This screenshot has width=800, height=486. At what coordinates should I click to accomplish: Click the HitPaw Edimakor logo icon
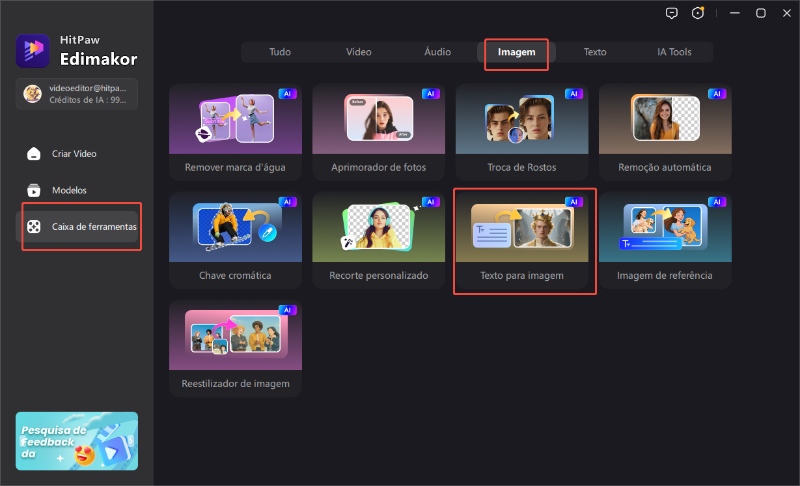tap(33, 50)
